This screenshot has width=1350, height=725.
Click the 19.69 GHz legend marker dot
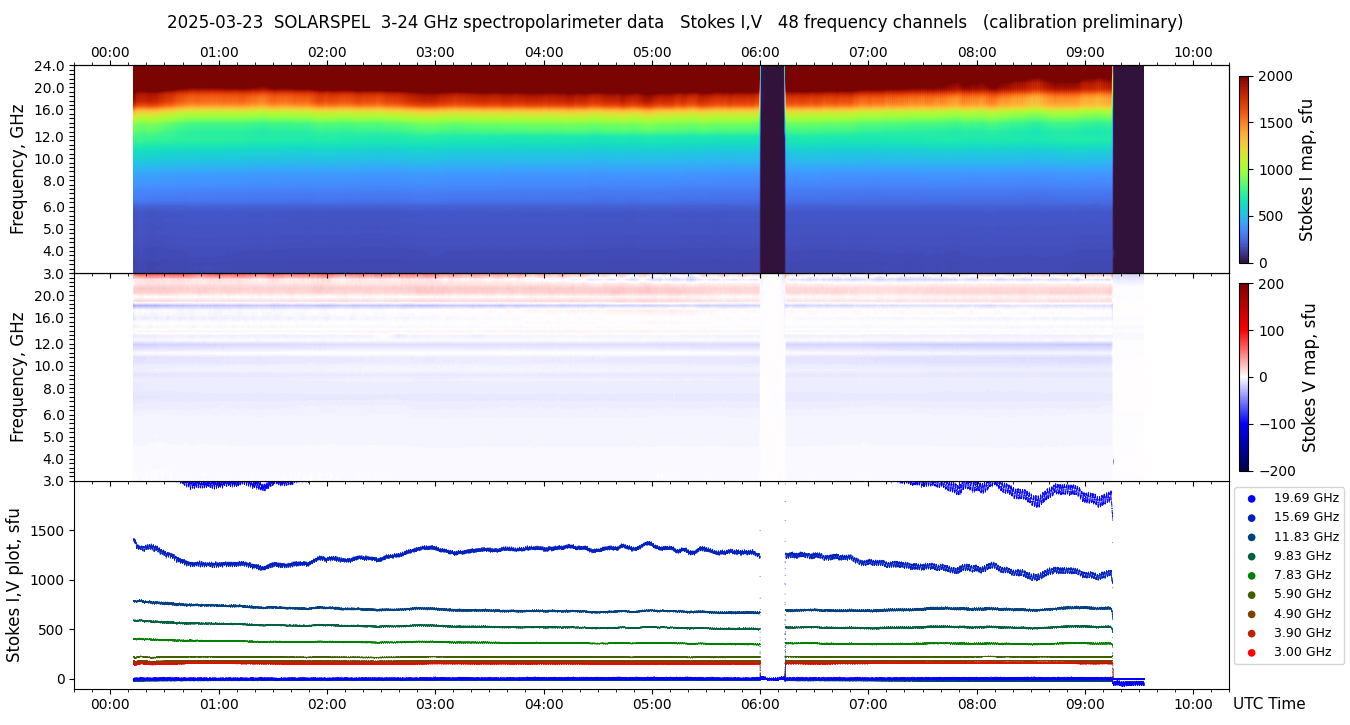[x=1251, y=498]
